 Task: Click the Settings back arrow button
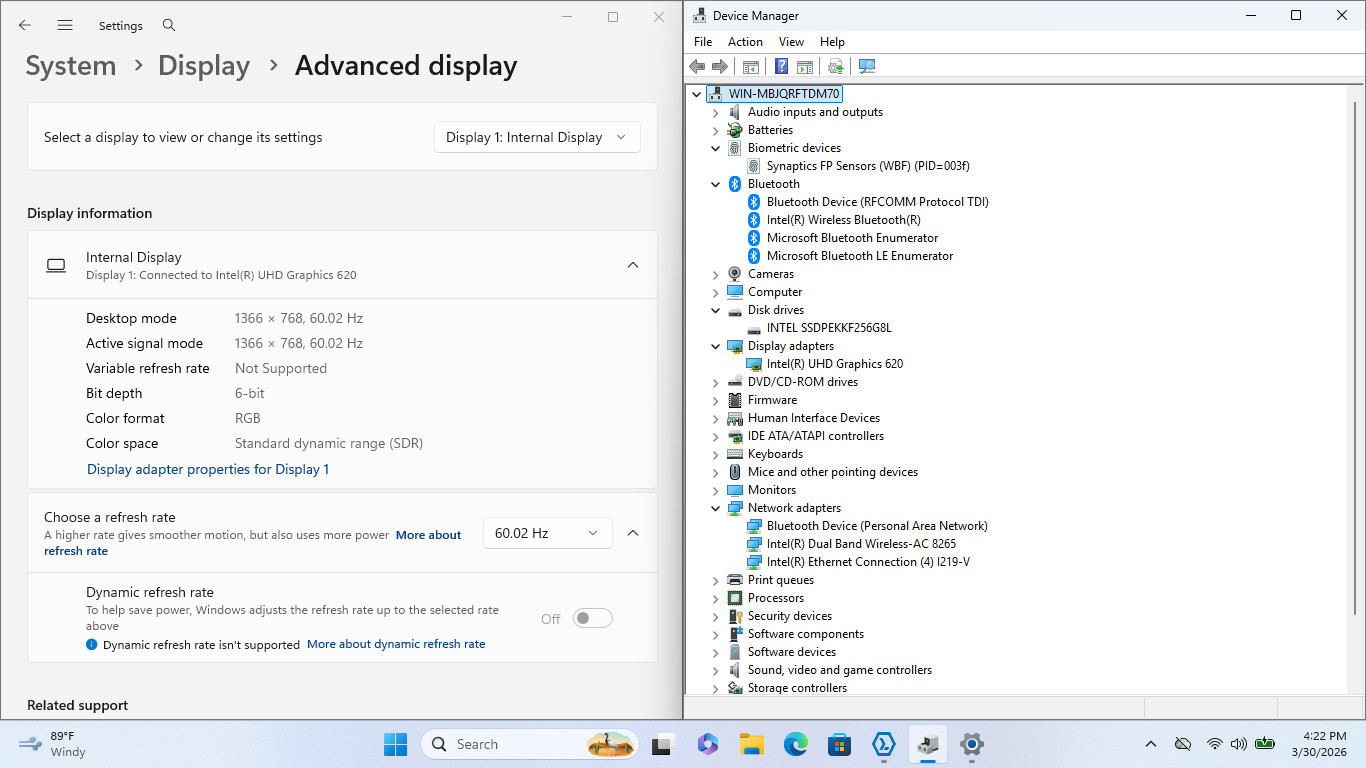pyautogui.click(x=25, y=25)
